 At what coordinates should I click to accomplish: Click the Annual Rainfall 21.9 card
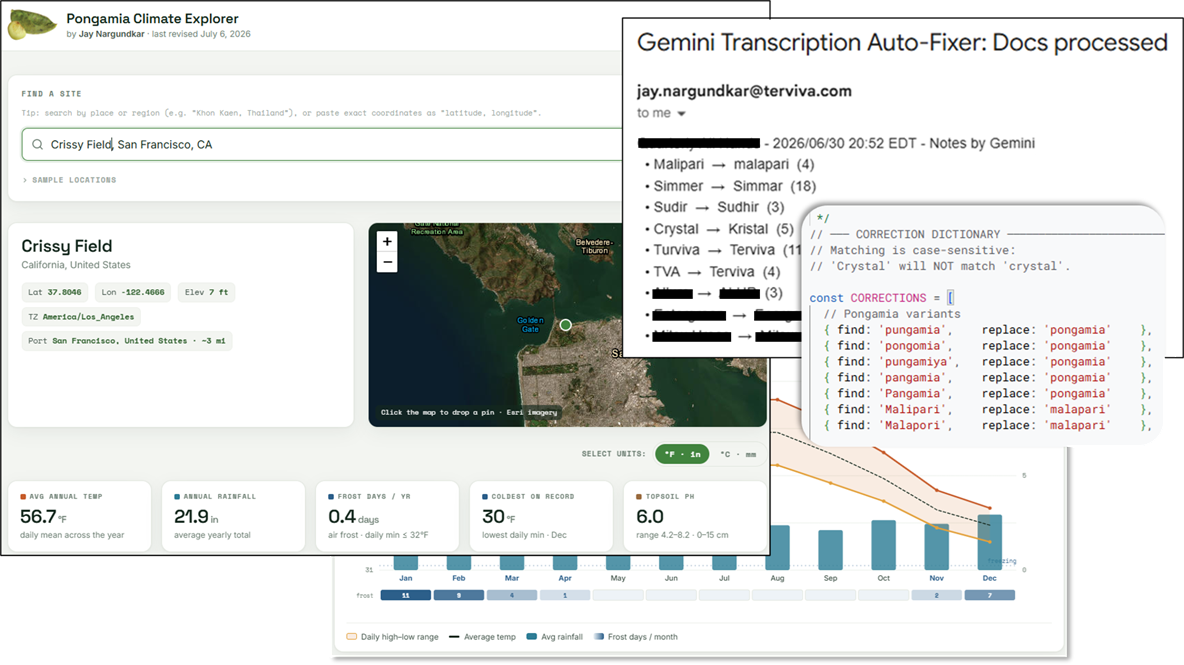233,516
